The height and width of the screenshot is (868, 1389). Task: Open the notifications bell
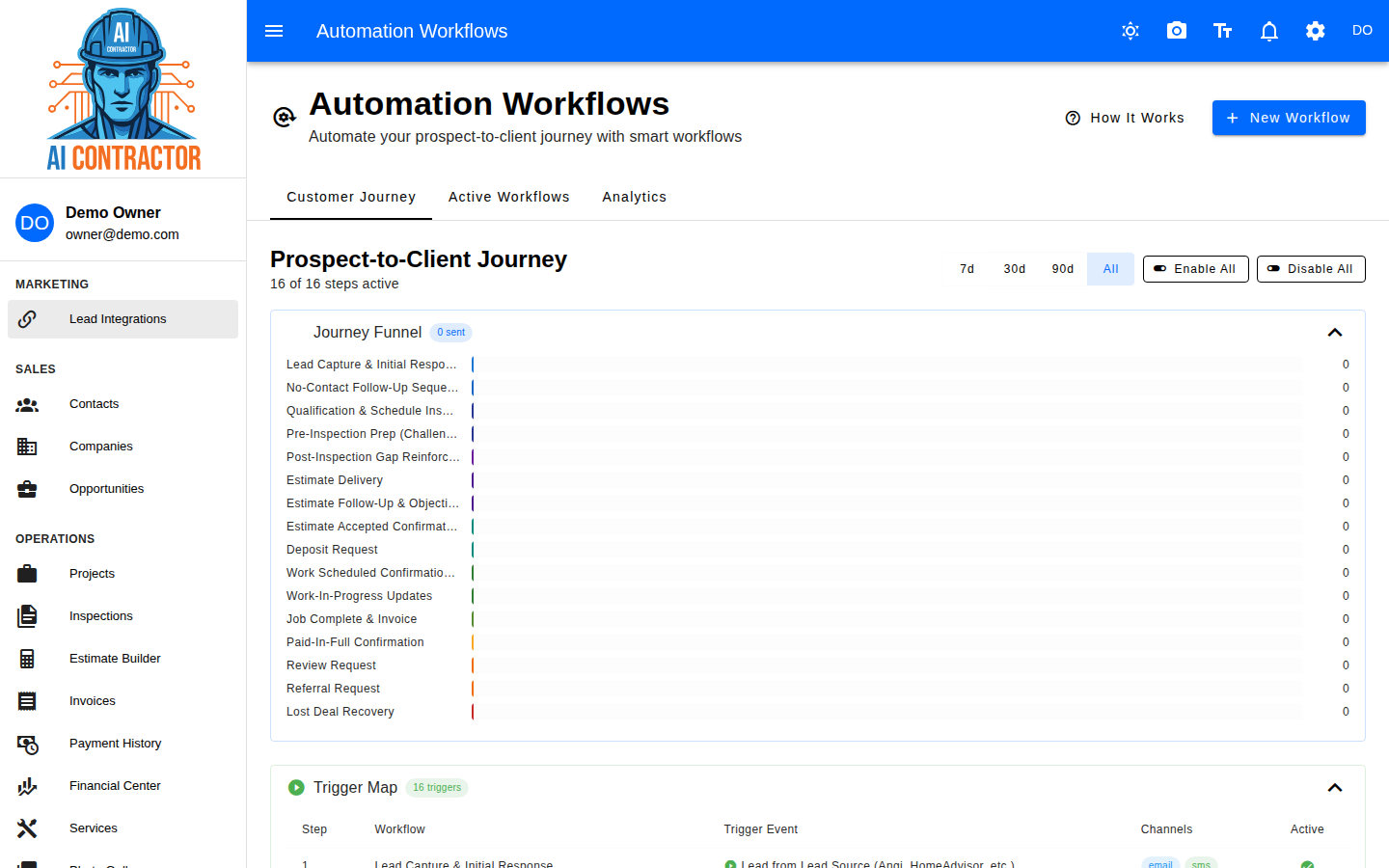point(1269,31)
